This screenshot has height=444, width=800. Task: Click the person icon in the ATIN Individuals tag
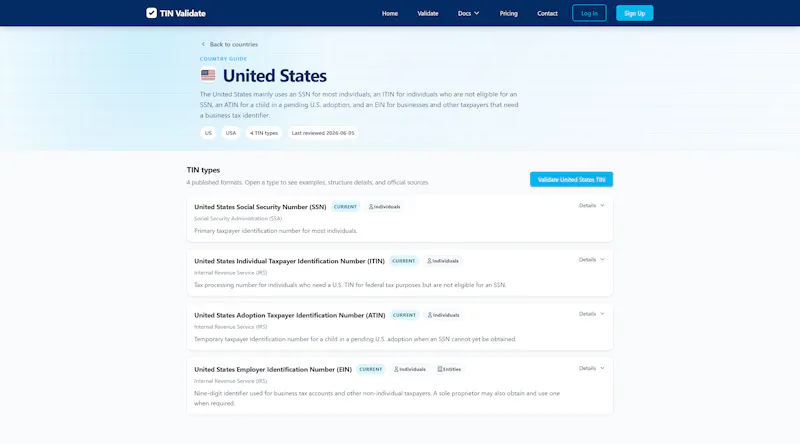pos(430,315)
